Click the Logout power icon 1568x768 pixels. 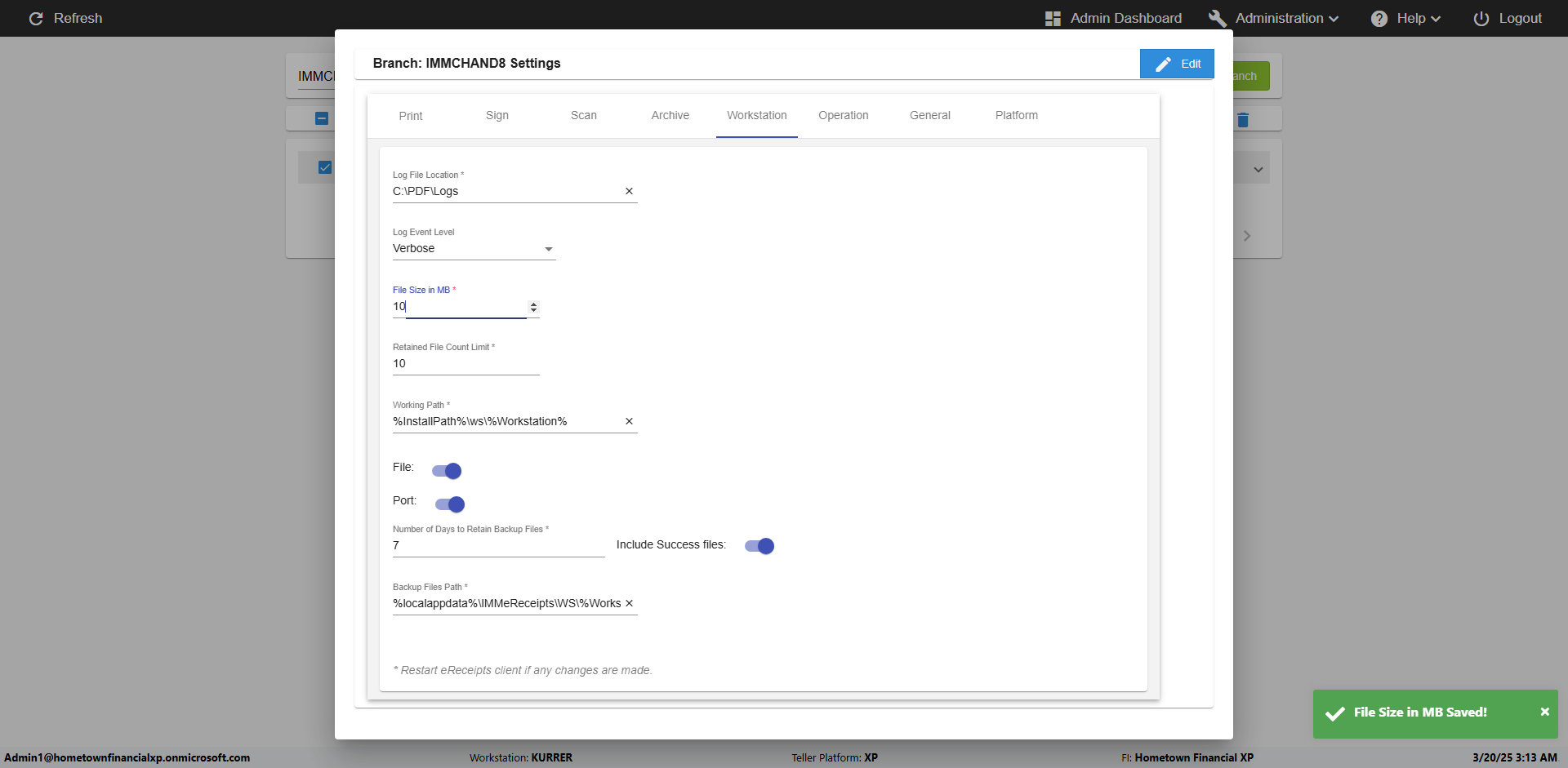pyautogui.click(x=1481, y=19)
